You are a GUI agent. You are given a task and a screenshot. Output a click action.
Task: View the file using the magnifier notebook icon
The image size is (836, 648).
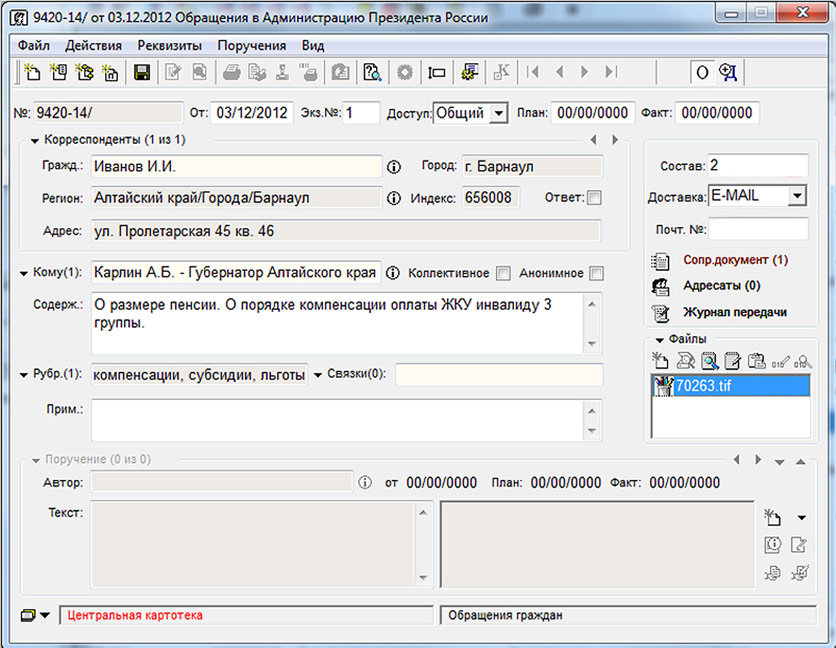[x=709, y=362]
